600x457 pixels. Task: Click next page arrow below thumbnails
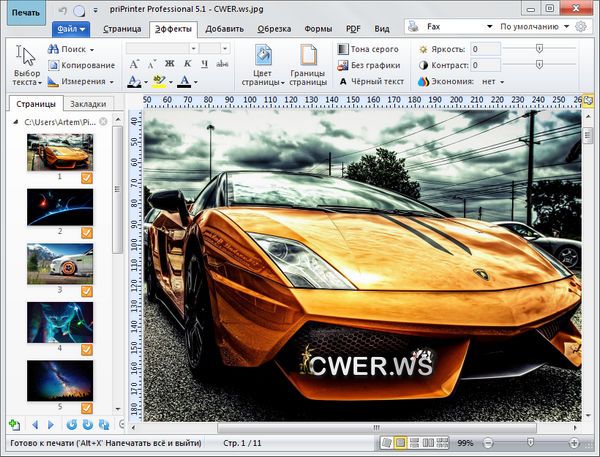51,425
